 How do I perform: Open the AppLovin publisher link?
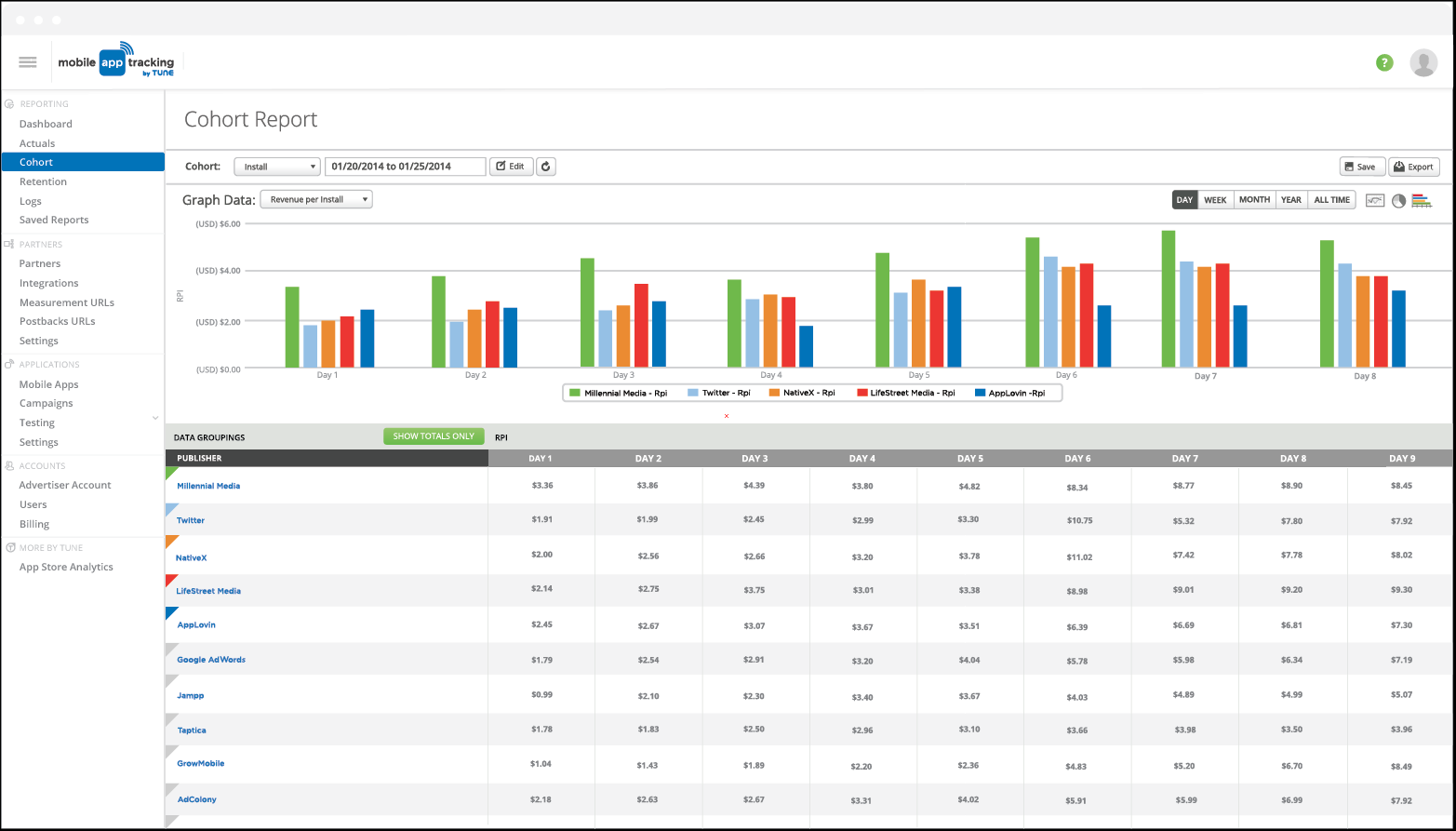tap(196, 624)
